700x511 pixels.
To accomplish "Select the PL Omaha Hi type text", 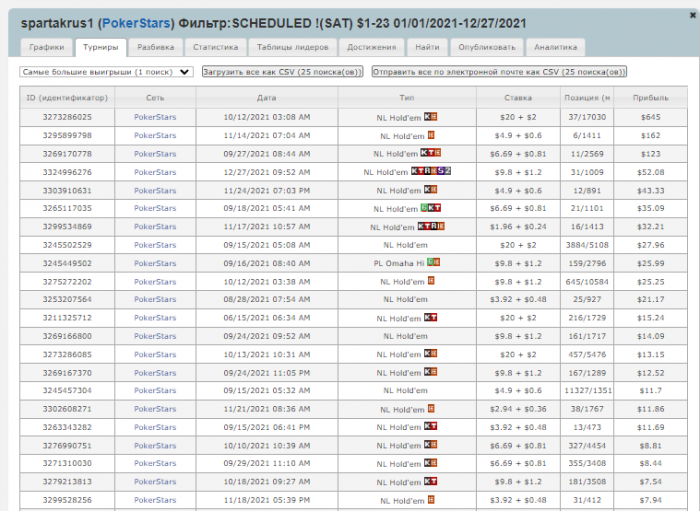I will point(399,263).
